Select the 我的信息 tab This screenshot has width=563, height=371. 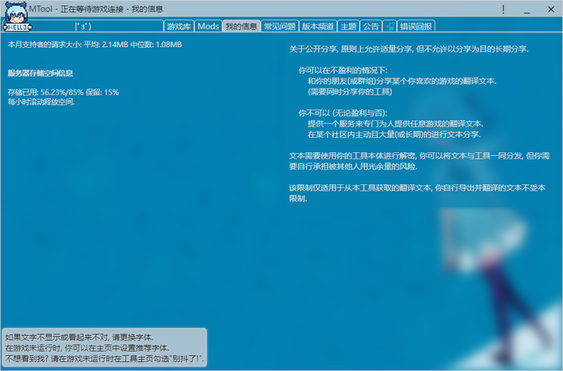pyautogui.click(x=241, y=26)
